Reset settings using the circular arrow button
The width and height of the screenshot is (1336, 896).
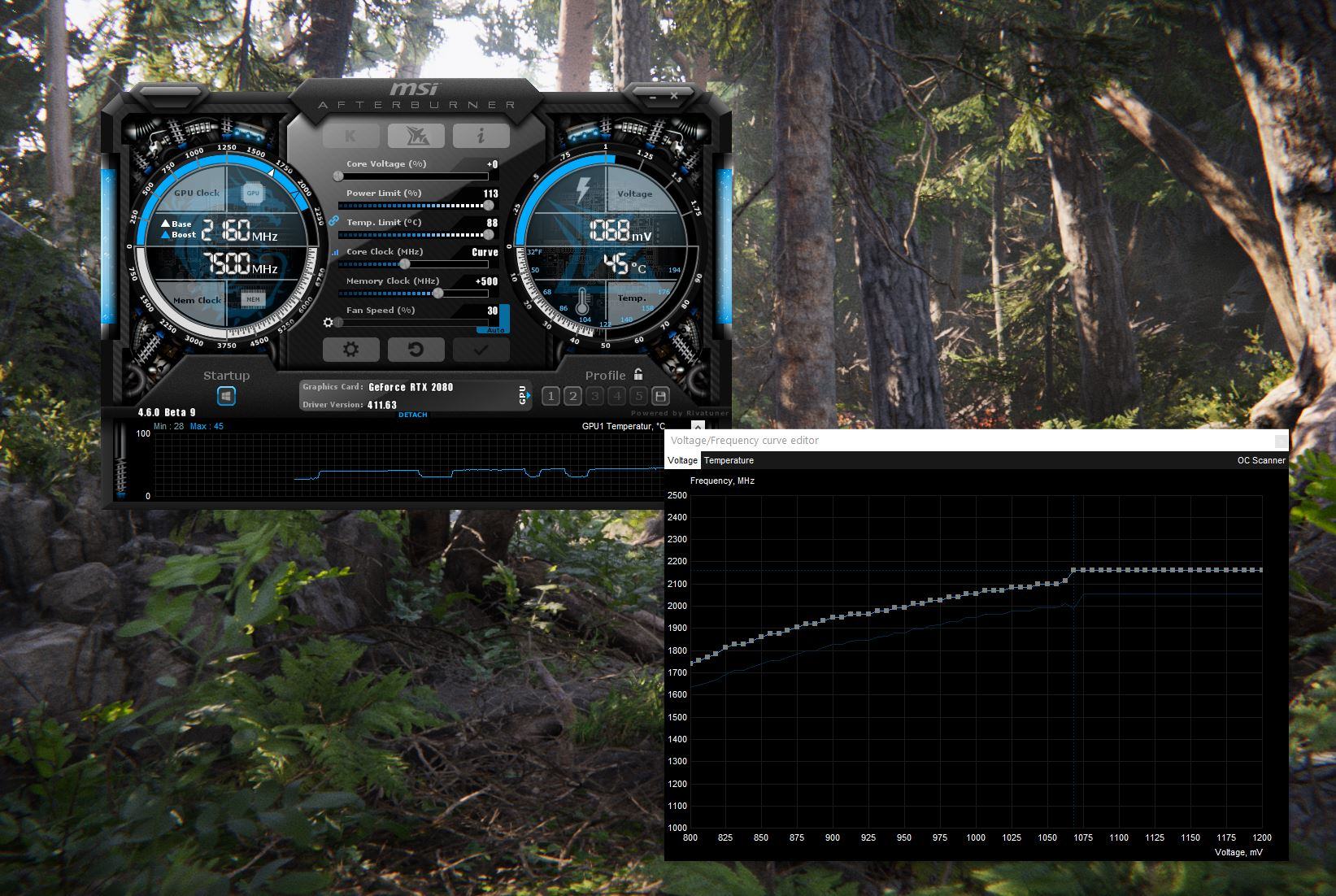[x=416, y=350]
